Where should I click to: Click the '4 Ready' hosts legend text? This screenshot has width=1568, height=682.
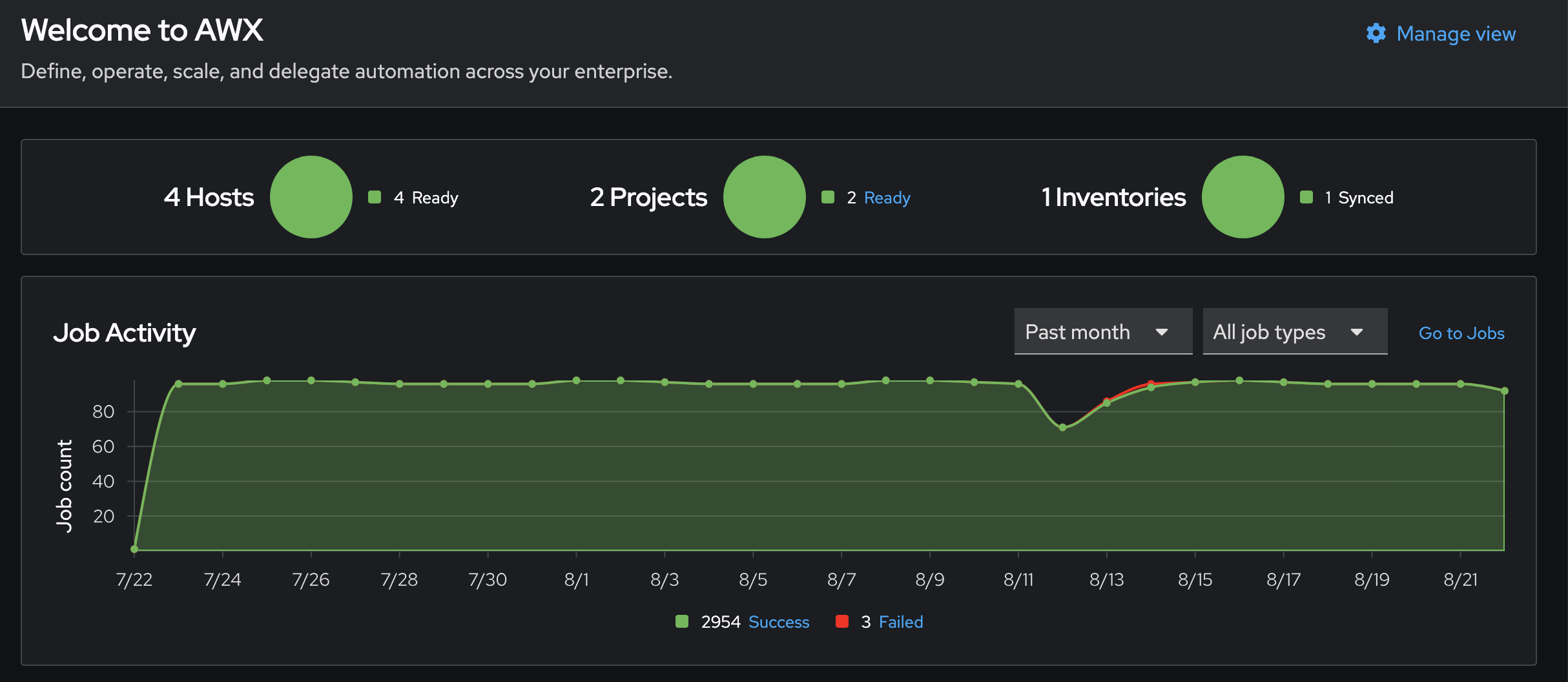[426, 198]
